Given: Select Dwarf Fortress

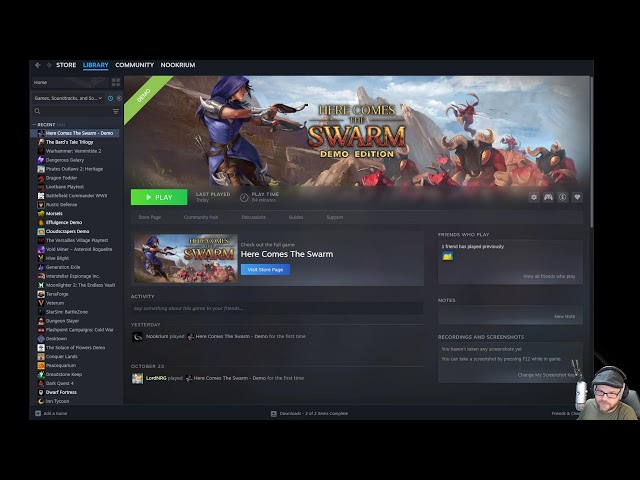Looking at the screenshot, I should tap(61, 392).
